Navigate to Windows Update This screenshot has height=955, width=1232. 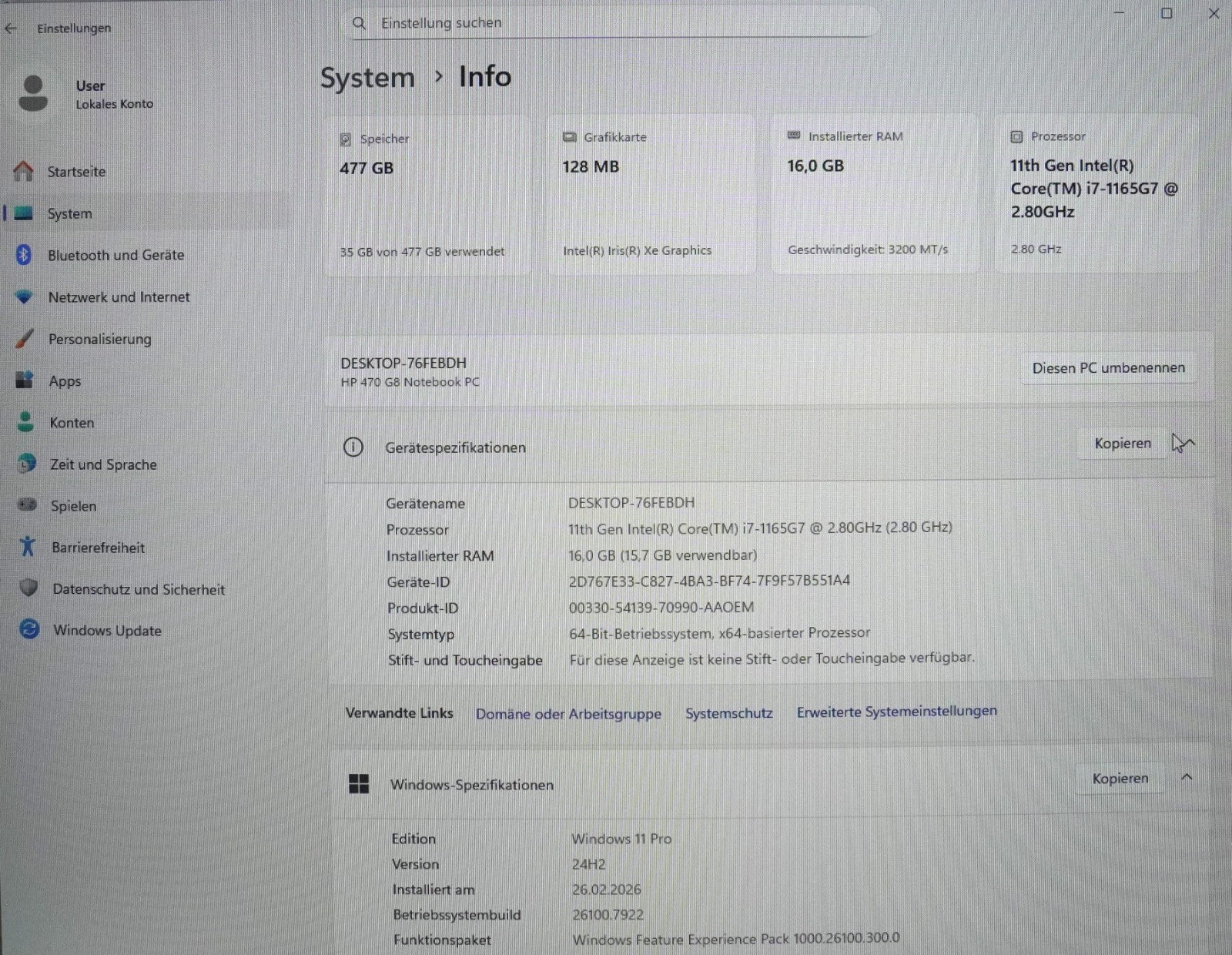[107, 630]
